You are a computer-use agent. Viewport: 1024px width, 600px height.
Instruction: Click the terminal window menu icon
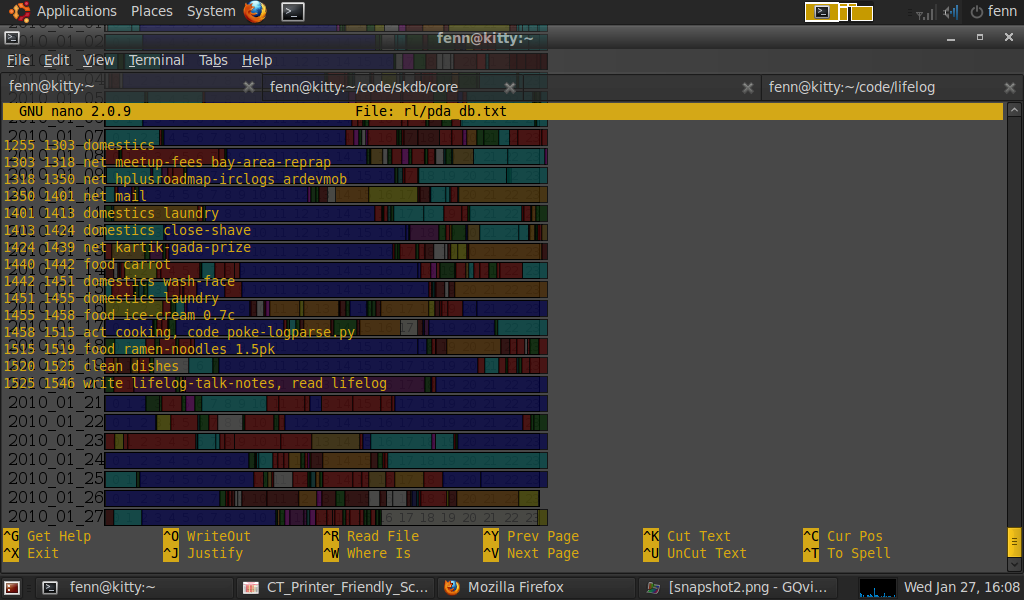pos(12,38)
